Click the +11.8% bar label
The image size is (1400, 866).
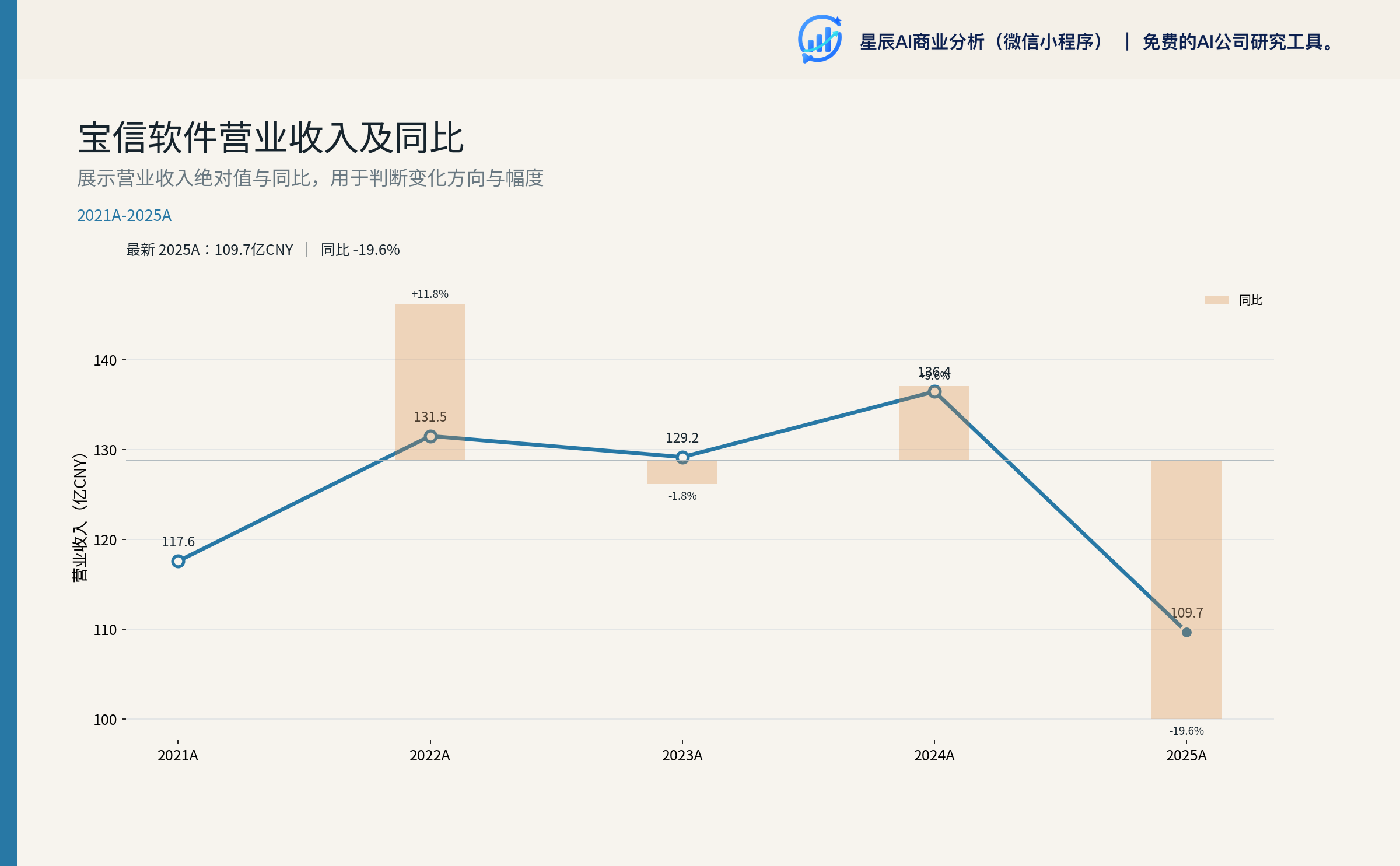[x=430, y=294]
